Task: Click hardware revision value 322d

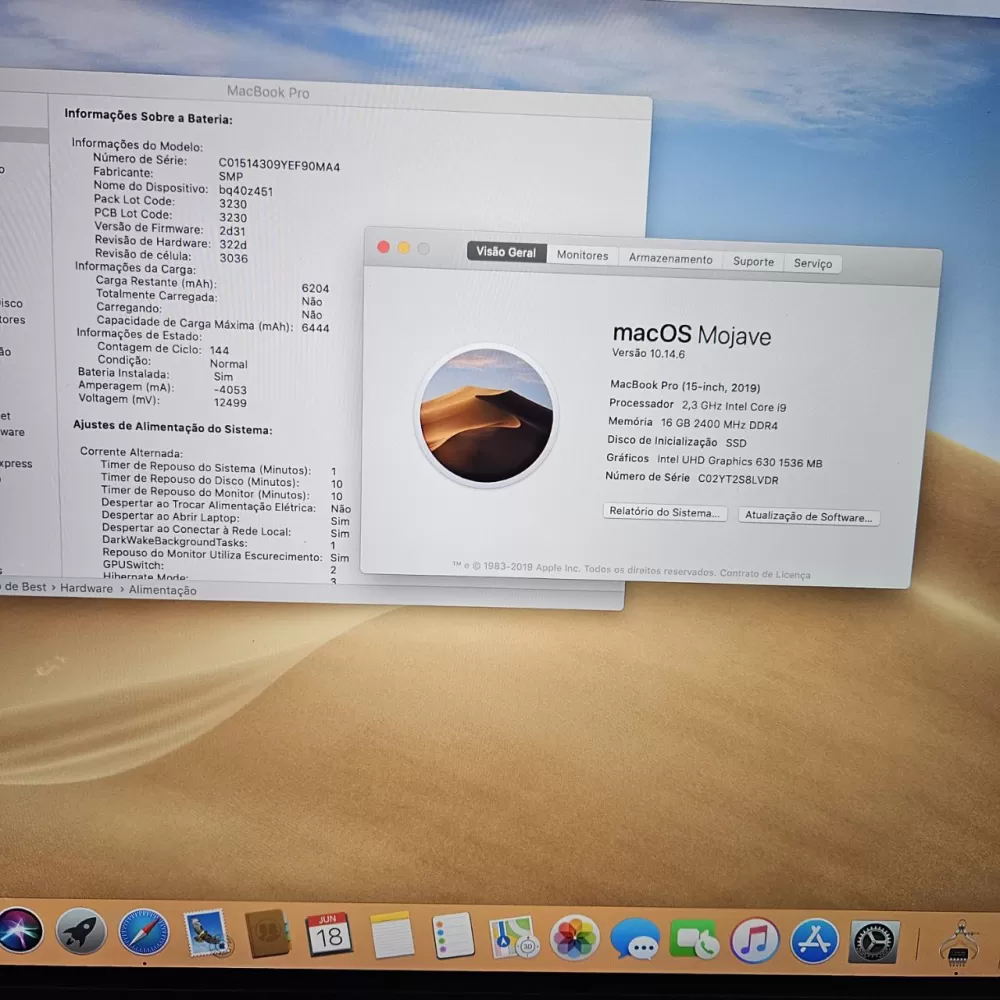Action: tap(233, 244)
